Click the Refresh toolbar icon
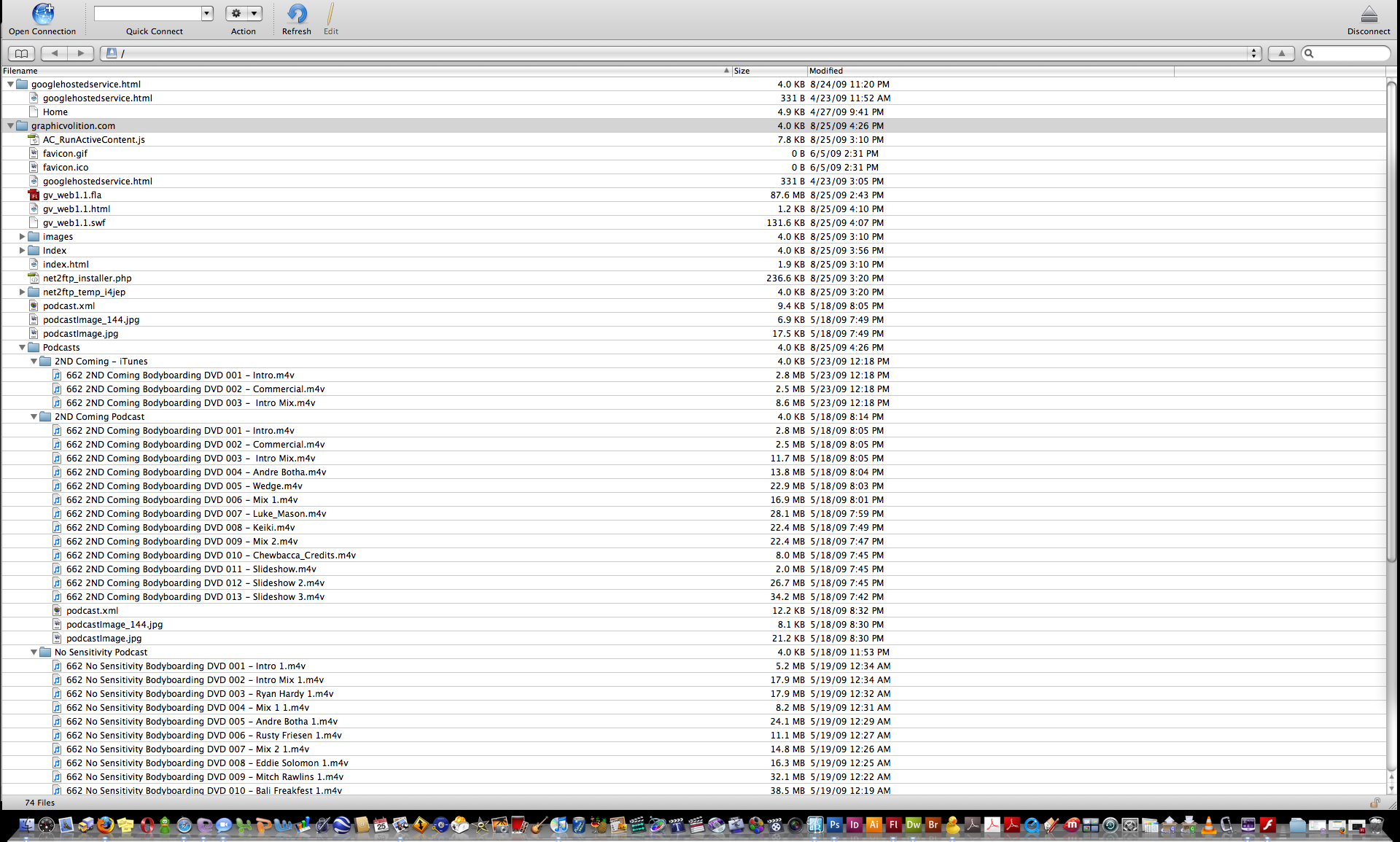 click(x=297, y=14)
